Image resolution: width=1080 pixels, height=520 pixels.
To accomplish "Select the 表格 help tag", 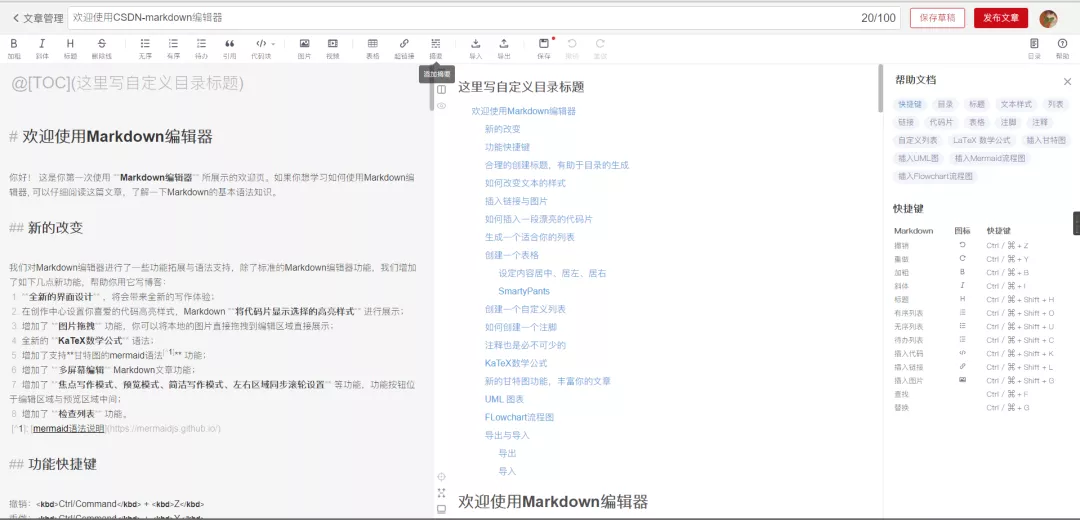I will click(x=977, y=123).
